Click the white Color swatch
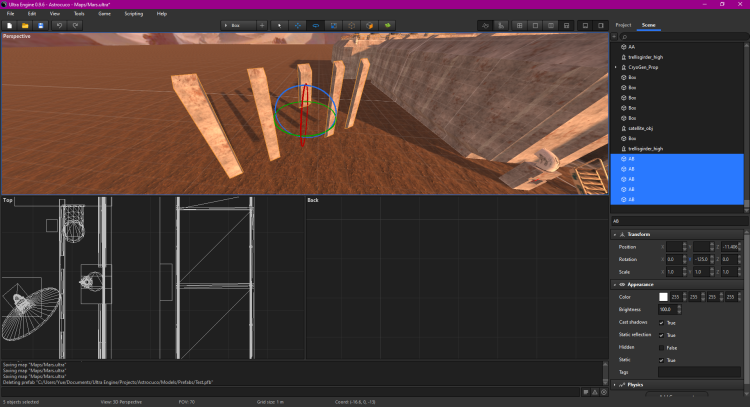The width and height of the screenshot is (750, 407). click(663, 297)
